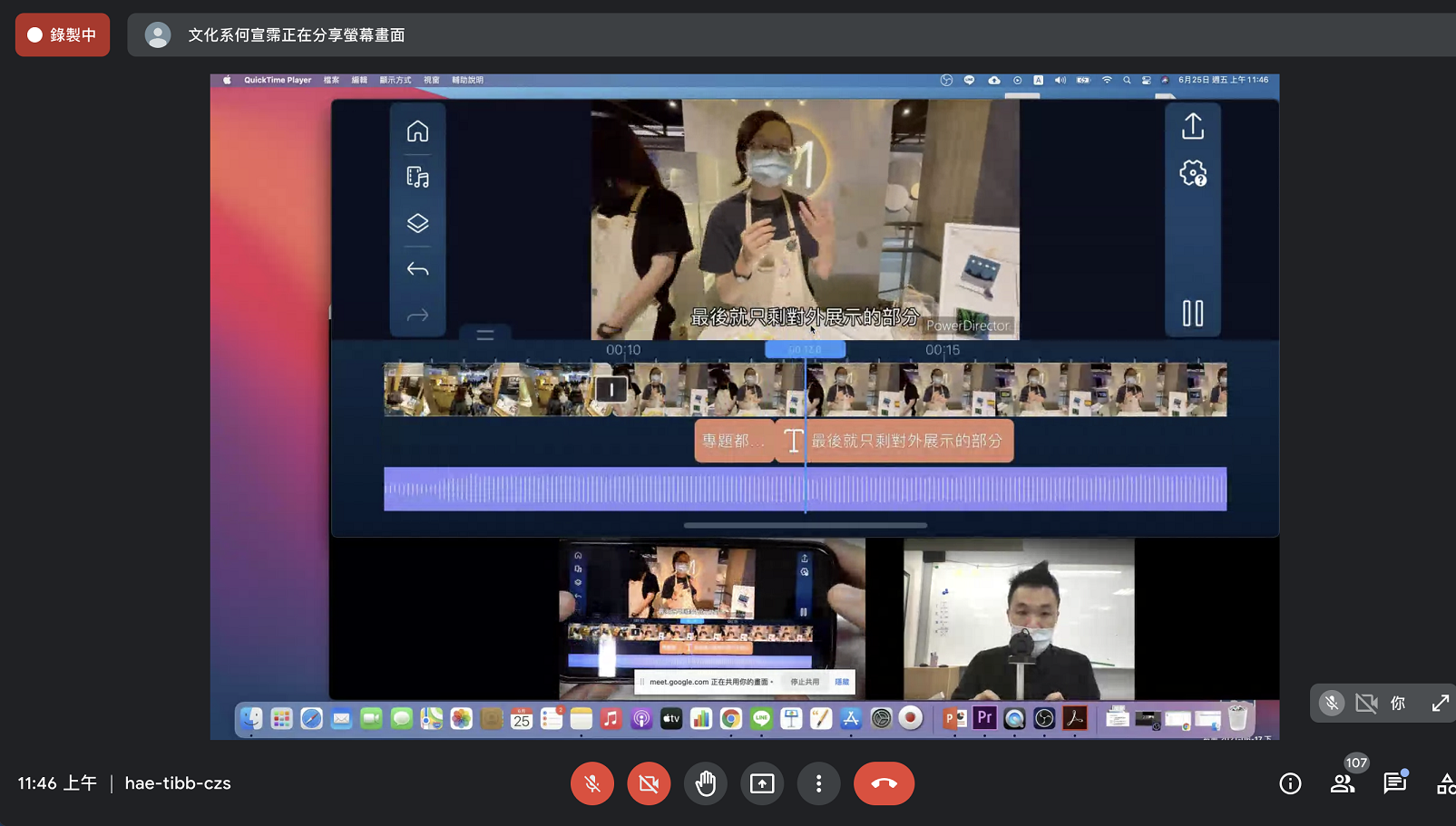Viewport: 1456px width, 826px height.
Task: Pause the video preview playback
Action: pos(1193,314)
